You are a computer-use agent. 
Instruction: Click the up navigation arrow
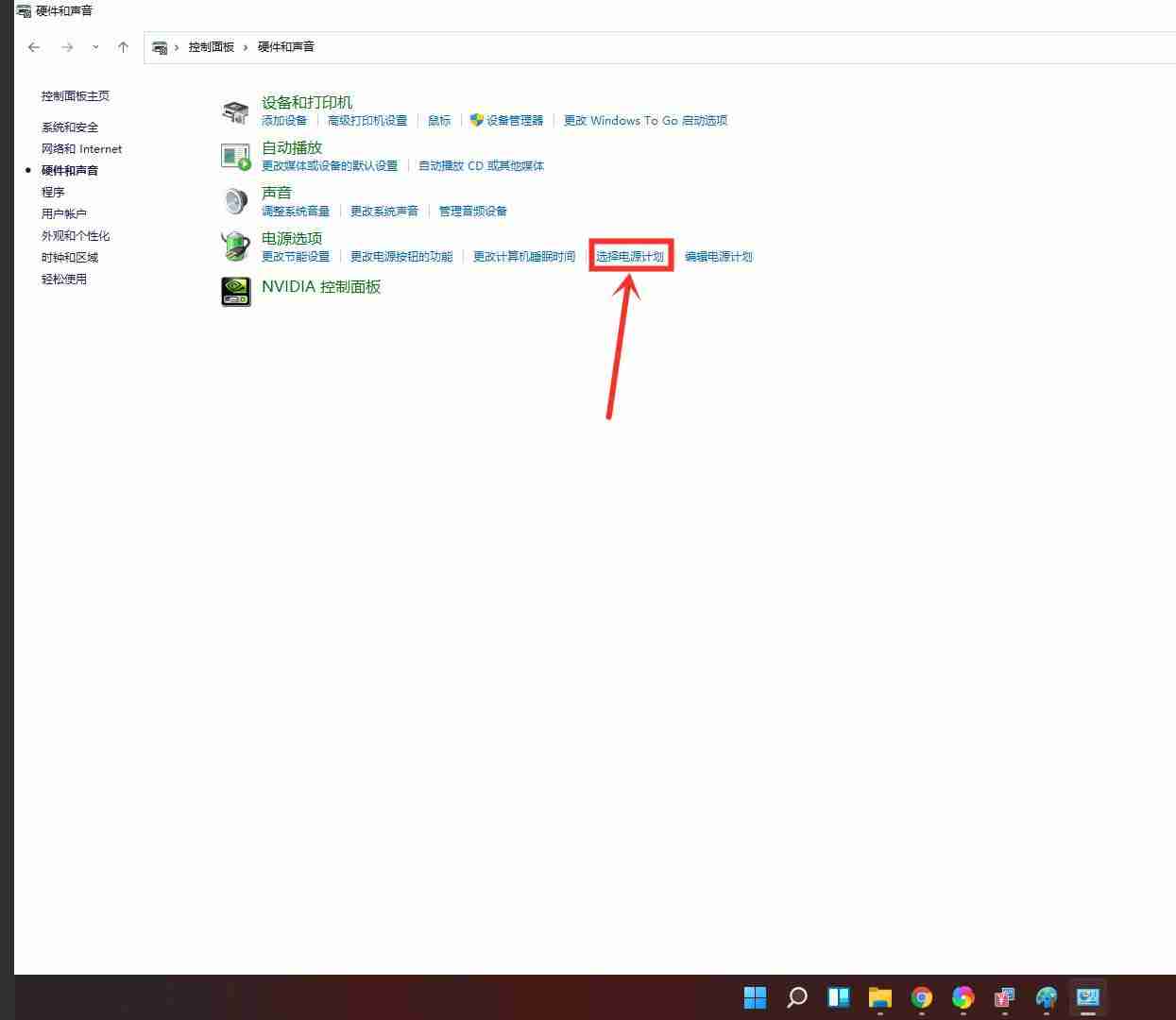(x=123, y=46)
